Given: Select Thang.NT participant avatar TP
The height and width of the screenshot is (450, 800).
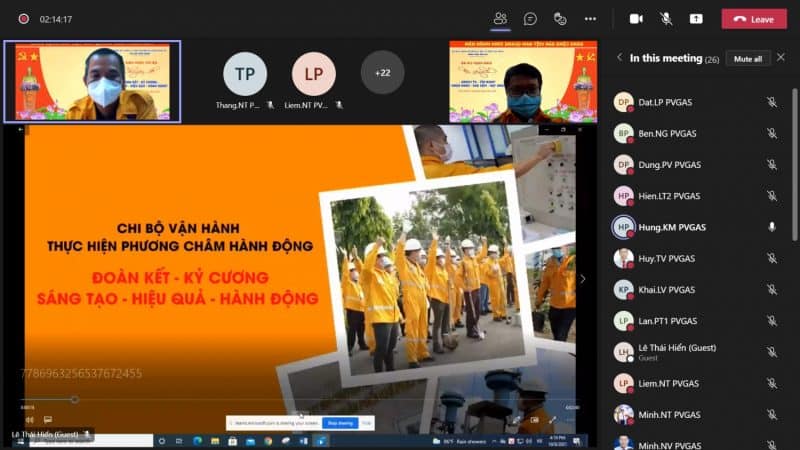Looking at the screenshot, I should click(245, 74).
